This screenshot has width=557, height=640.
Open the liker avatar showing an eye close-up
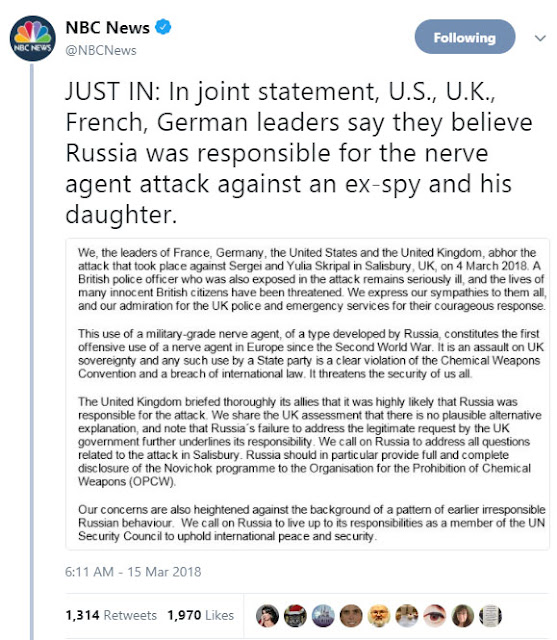coord(435,616)
